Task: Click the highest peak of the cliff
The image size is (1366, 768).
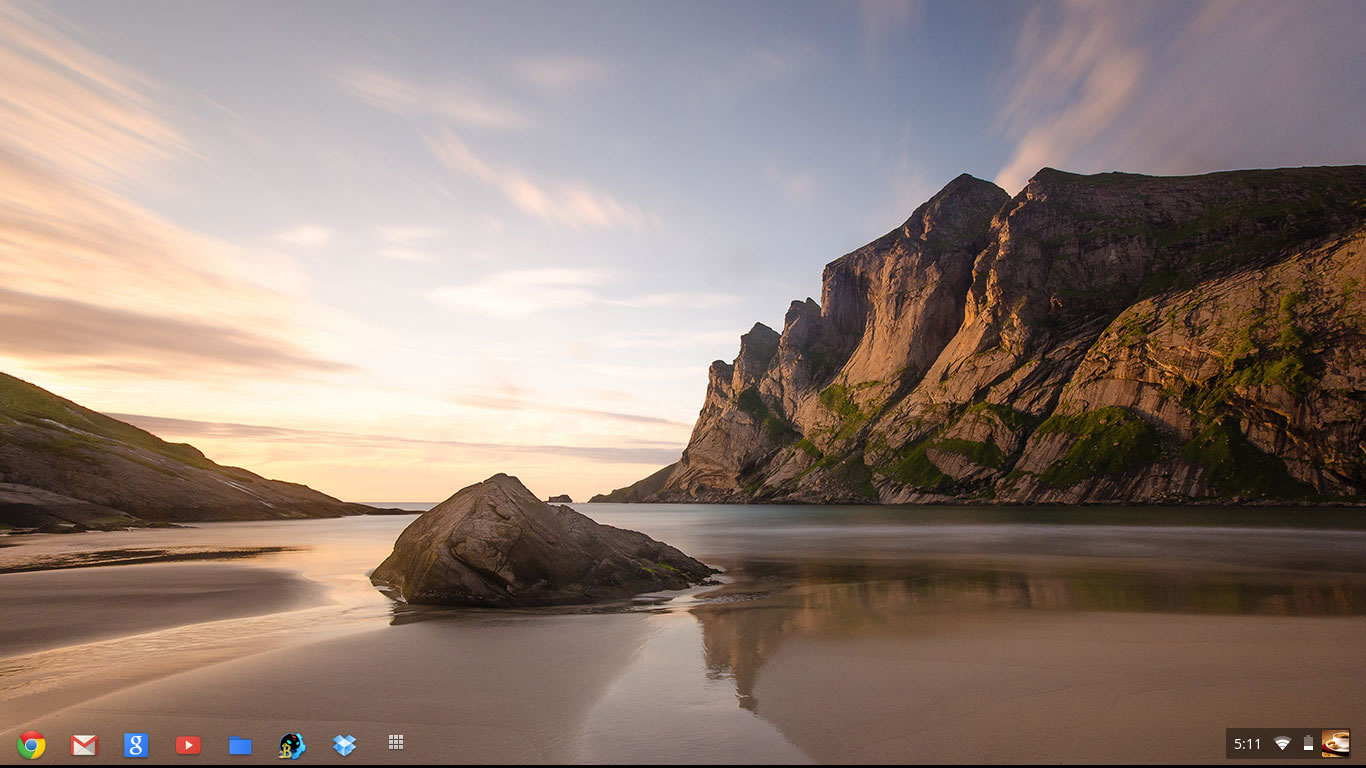Action: coord(965,180)
